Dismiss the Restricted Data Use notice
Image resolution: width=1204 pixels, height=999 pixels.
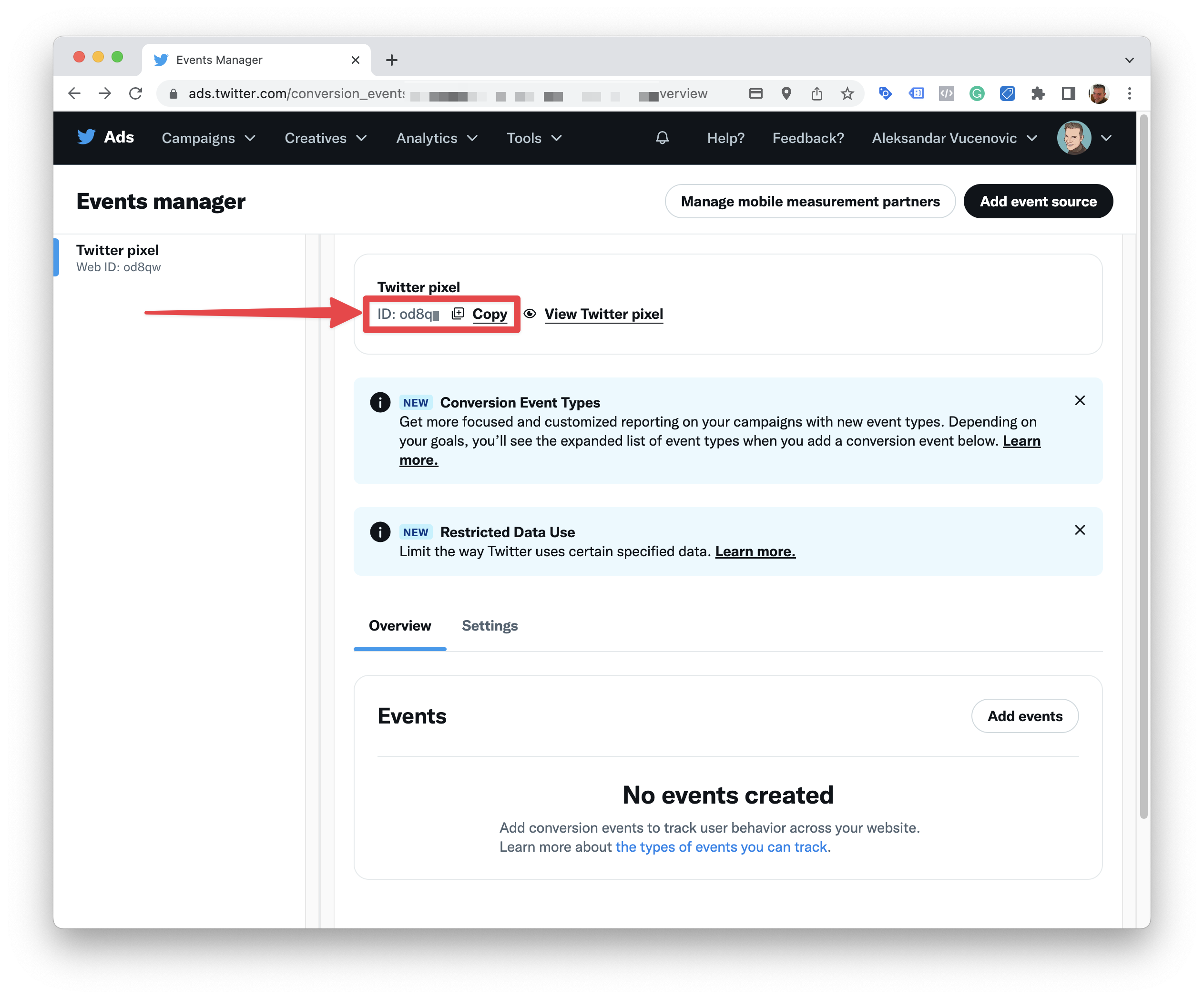(x=1080, y=530)
